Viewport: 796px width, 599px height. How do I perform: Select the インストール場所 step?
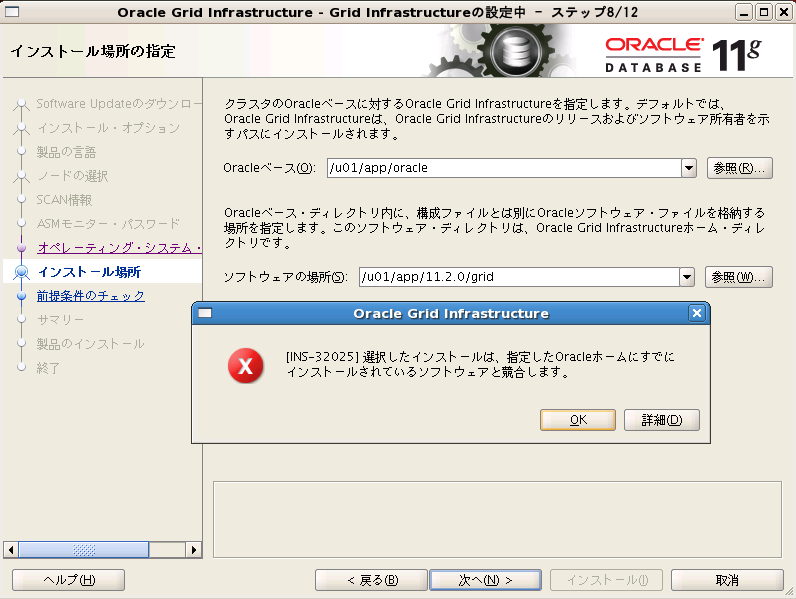click(89, 272)
